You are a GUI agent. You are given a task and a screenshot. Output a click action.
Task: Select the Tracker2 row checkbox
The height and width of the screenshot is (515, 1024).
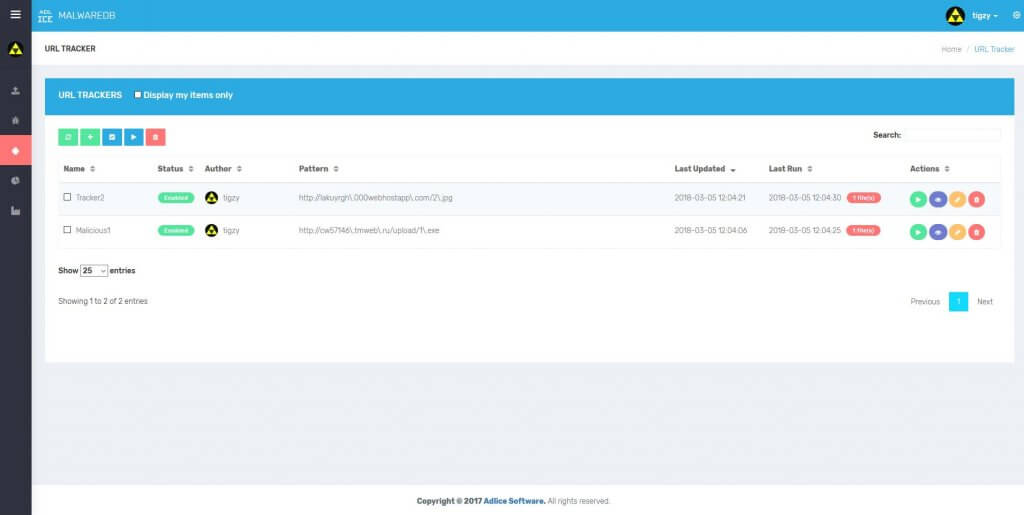67,198
